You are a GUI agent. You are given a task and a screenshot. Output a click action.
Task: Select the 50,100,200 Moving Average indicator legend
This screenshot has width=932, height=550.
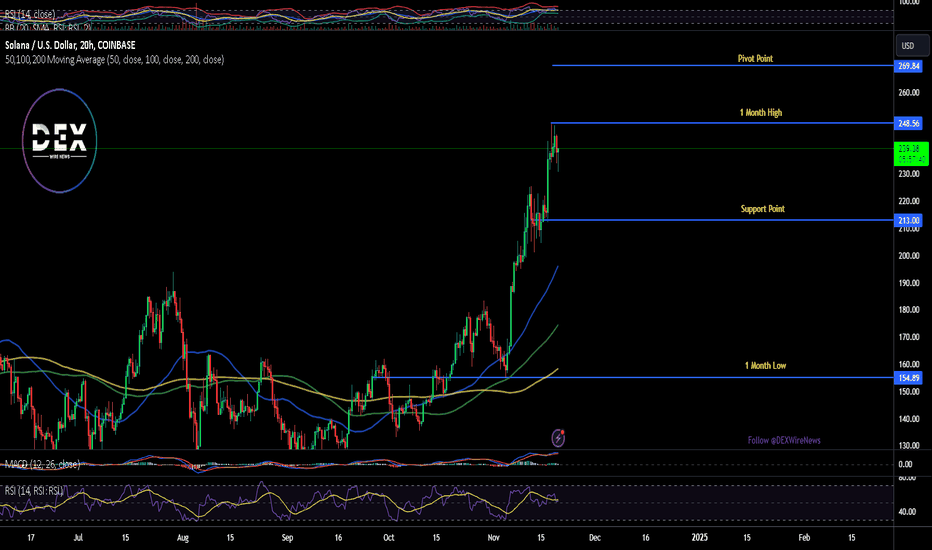pyautogui.click(x=115, y=59)
